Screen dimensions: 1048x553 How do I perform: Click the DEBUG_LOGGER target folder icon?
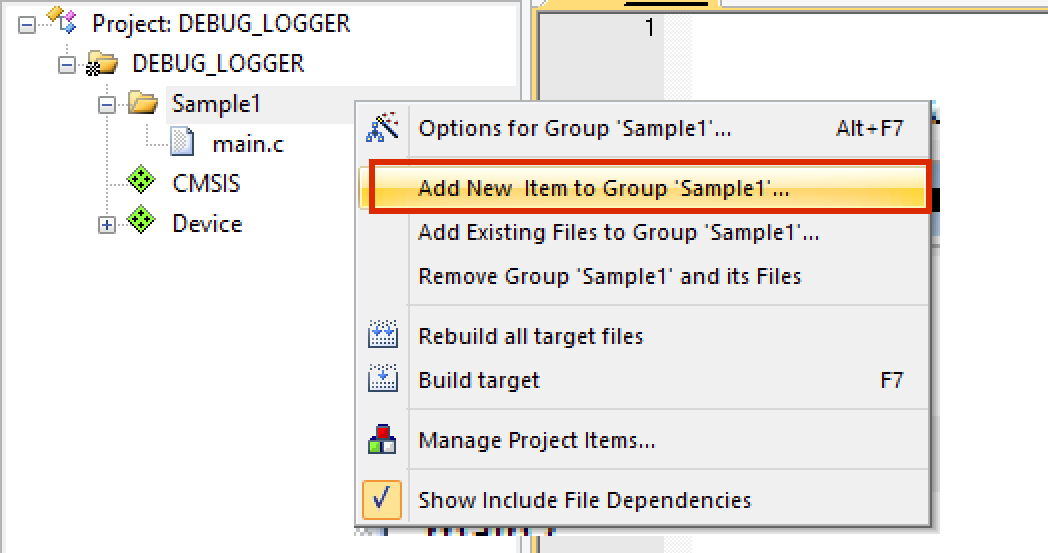pos(101,64)
